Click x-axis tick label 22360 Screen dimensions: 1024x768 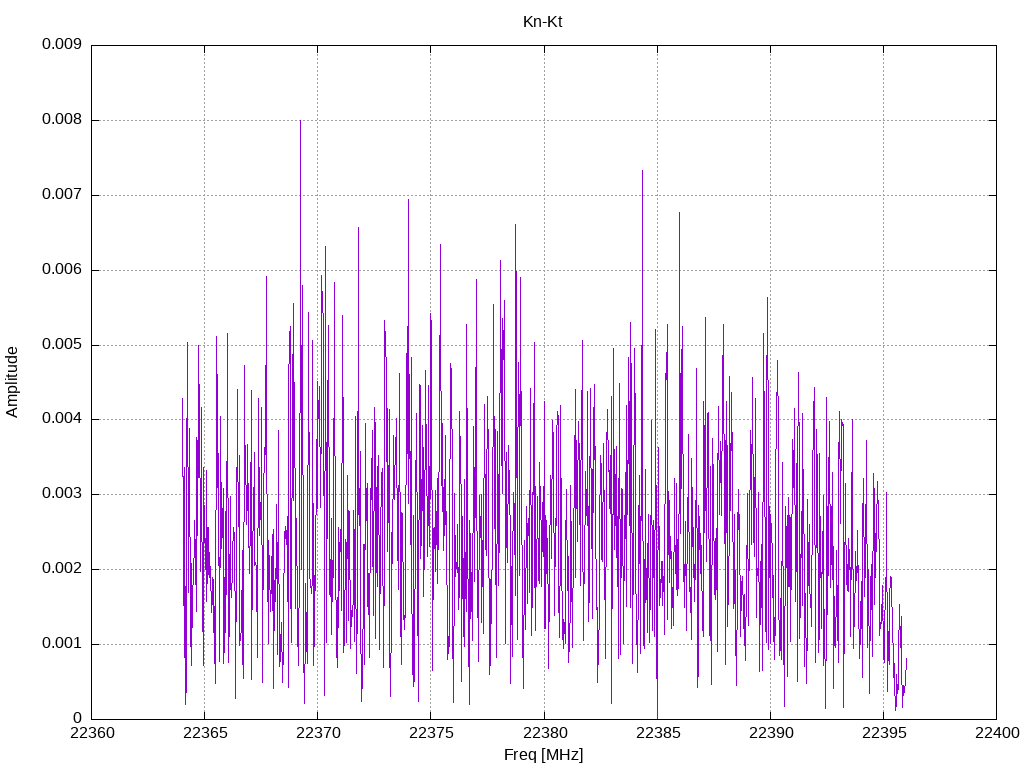tap(92, 733)
